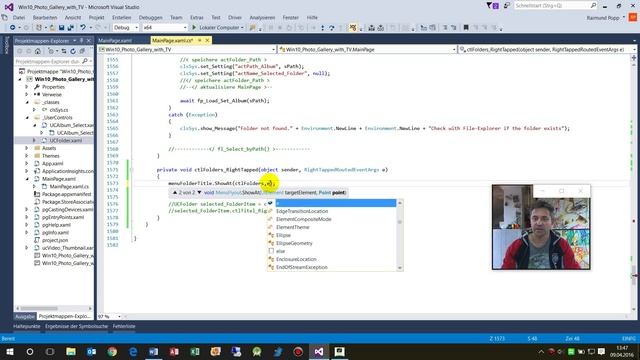Open Excel from the taskbar
This screenshot has height=360, width=640.
[195, 351]
